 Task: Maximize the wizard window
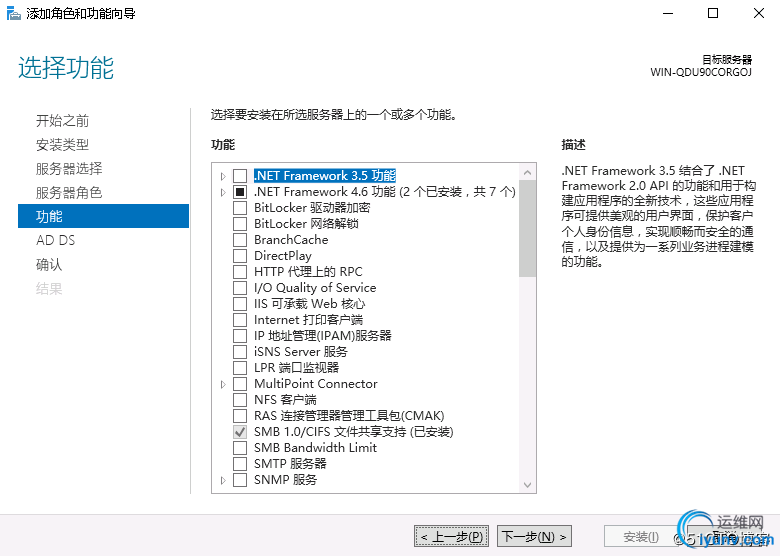coord(713,13)
